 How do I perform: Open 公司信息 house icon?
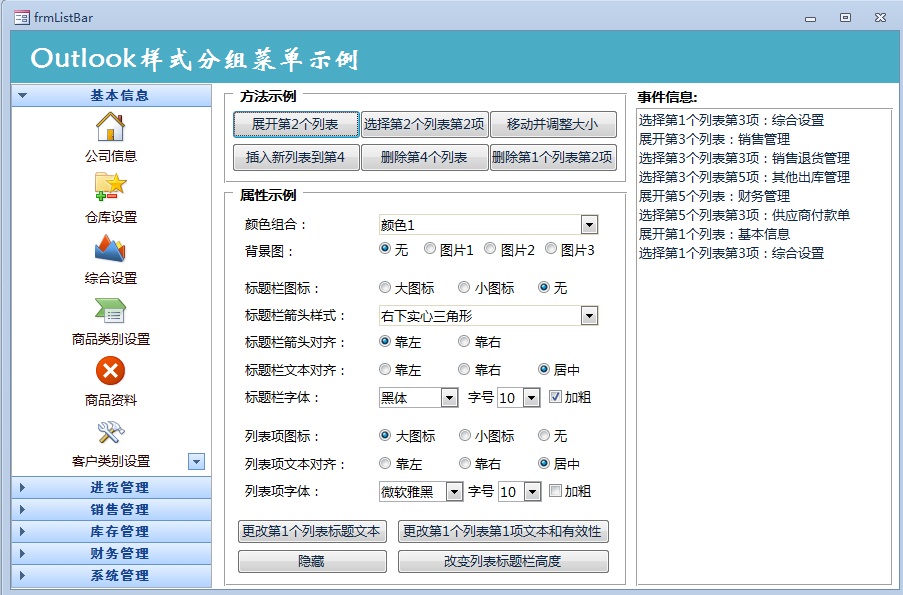tap(111, 127)
